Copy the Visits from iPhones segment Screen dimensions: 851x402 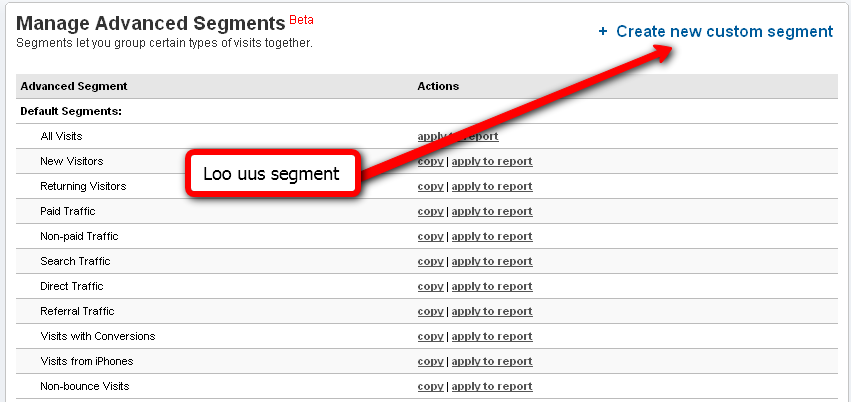coord(430,361)
